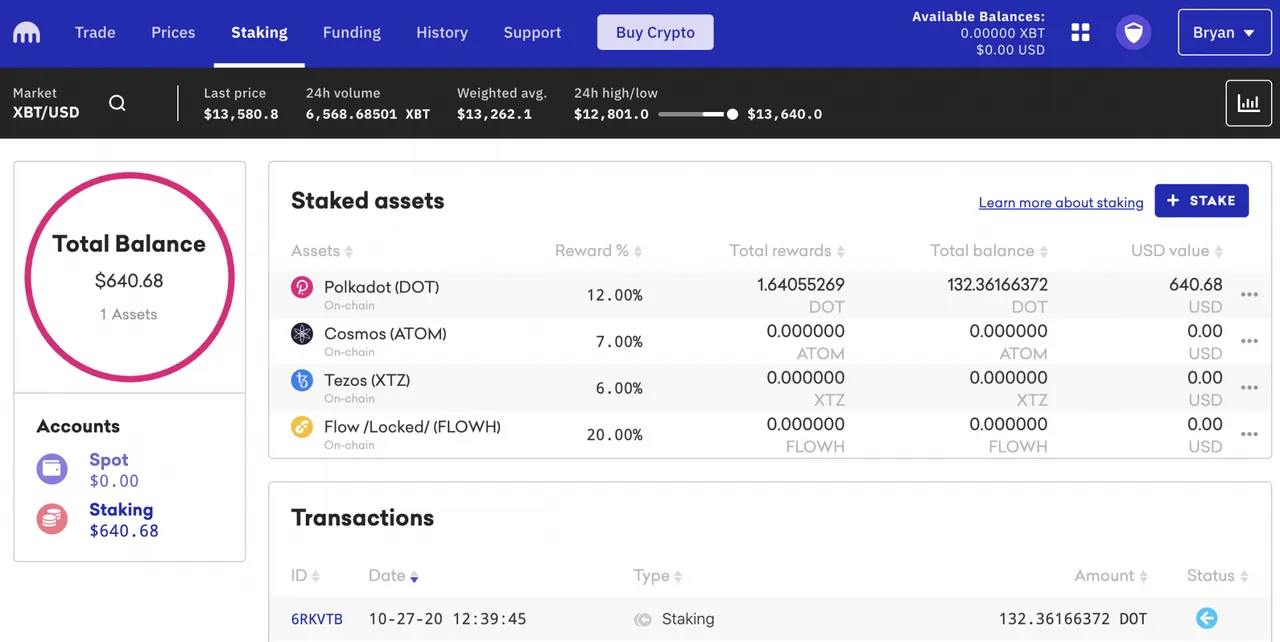Open the Cosmos row options menu
1280x642 pixels.
click(x=1248, y=341)
